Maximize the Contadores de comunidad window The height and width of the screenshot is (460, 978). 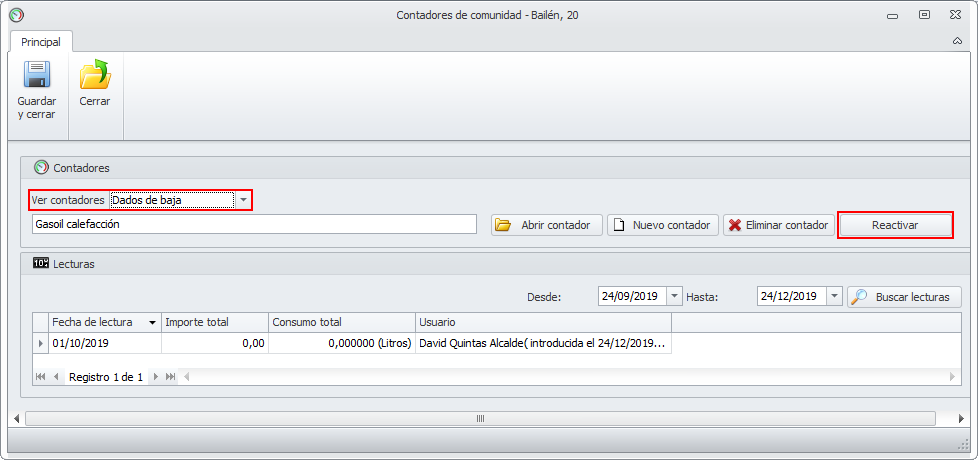point(924,14)
